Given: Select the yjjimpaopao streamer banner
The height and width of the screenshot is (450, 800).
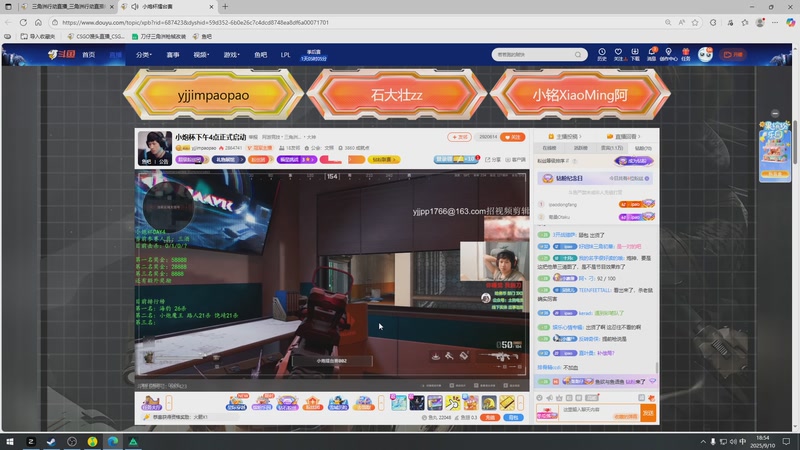Looking at the screenshot, I should [213, 95].
